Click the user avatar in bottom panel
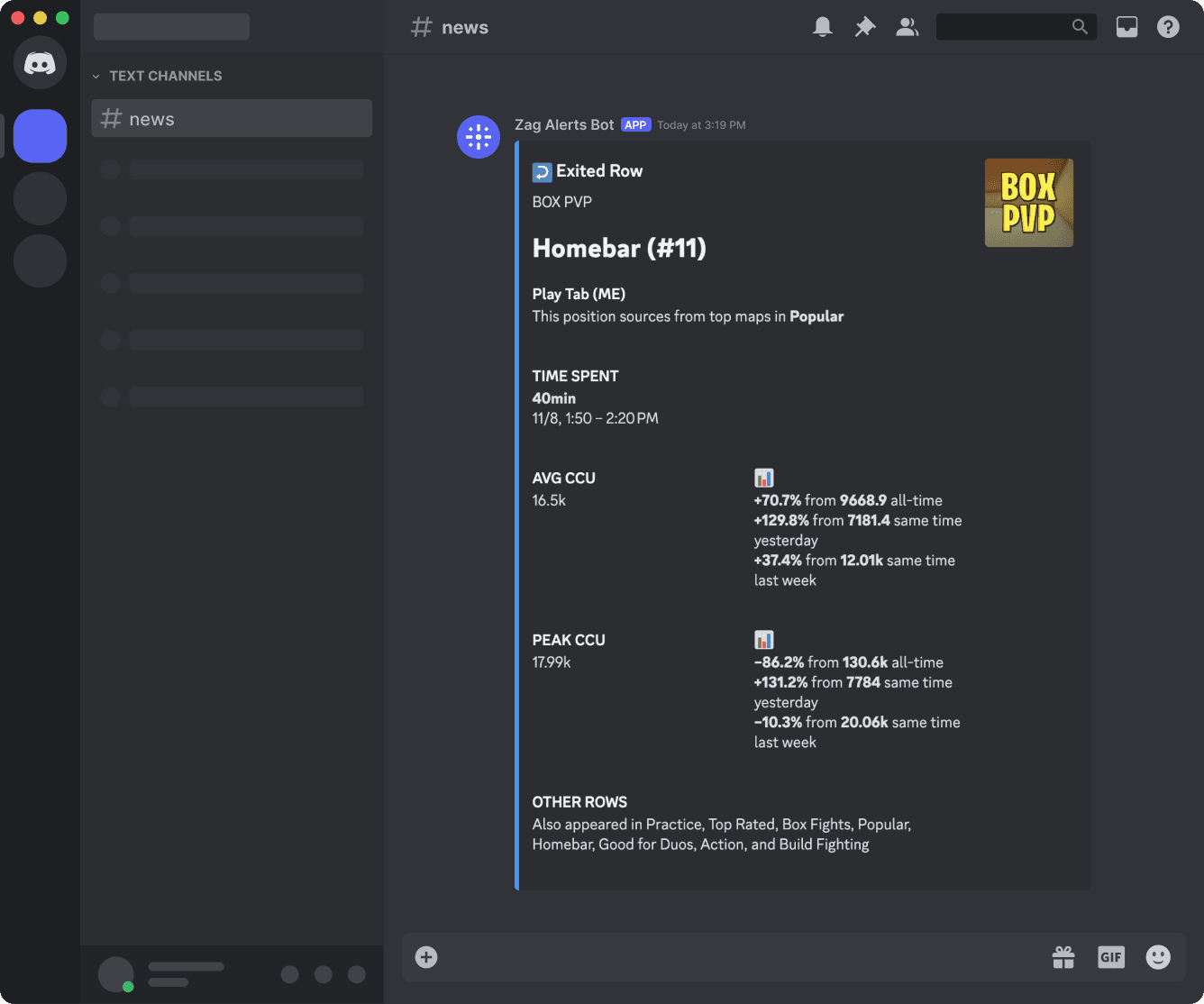Image resolution: width=1204 pixels, height=1004 pixels. tap(115, 974)
